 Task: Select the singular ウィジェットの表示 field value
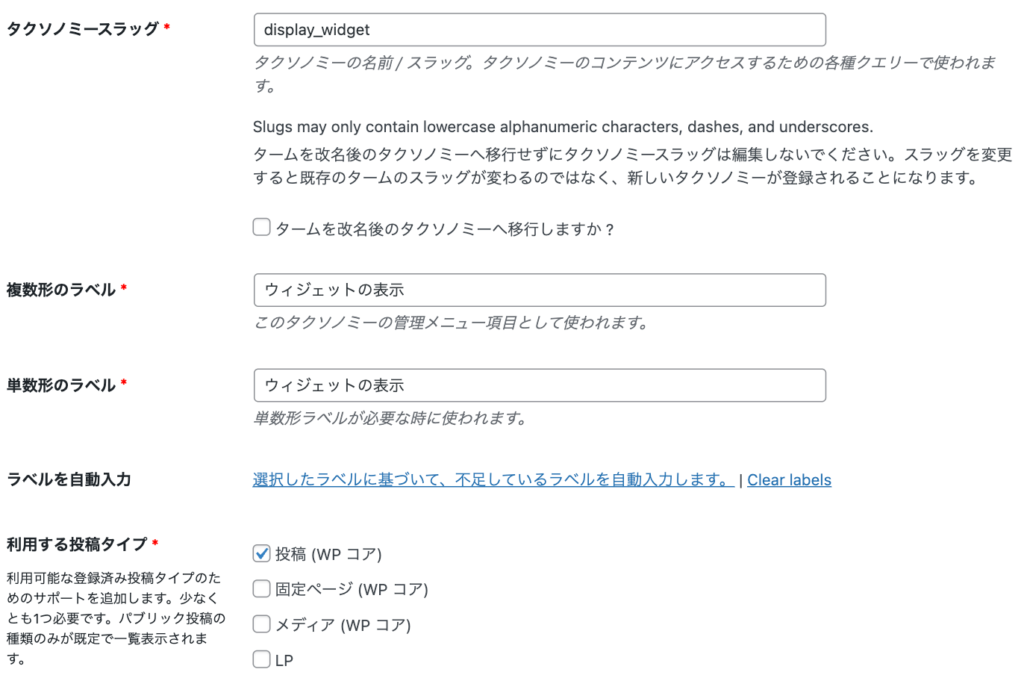click(330, 385)
